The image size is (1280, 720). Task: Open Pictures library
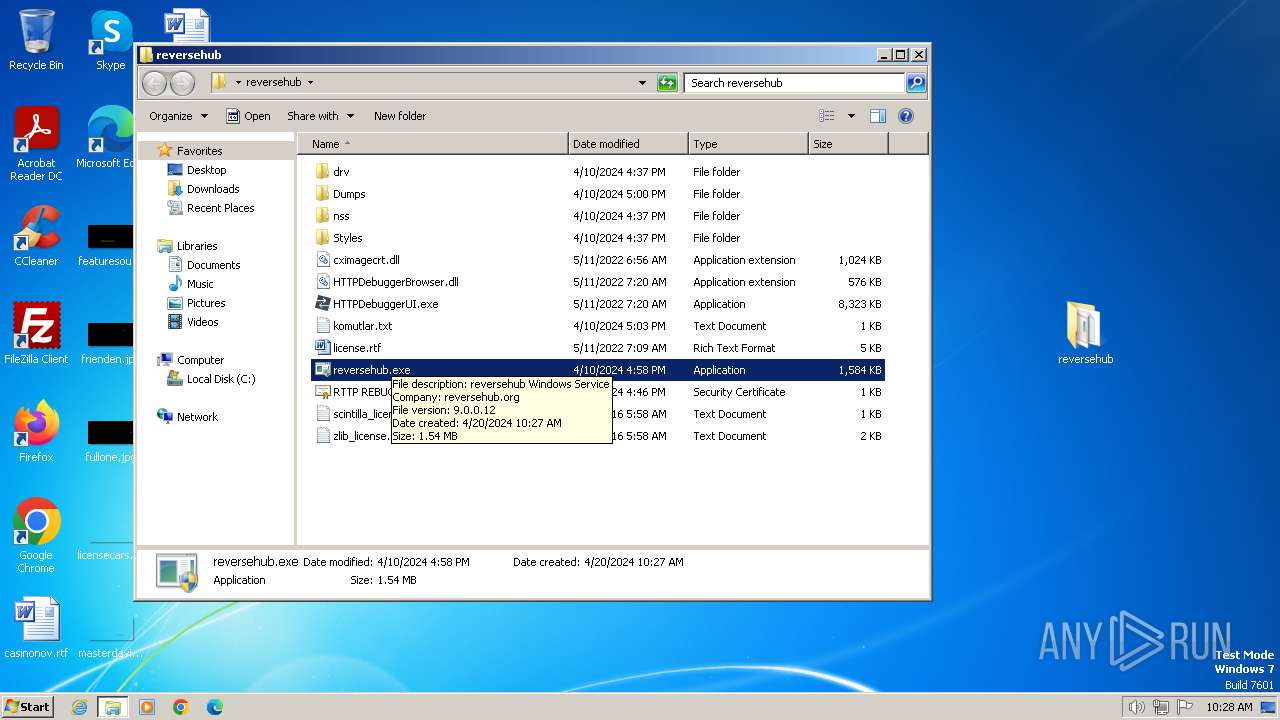coord(206,303)
